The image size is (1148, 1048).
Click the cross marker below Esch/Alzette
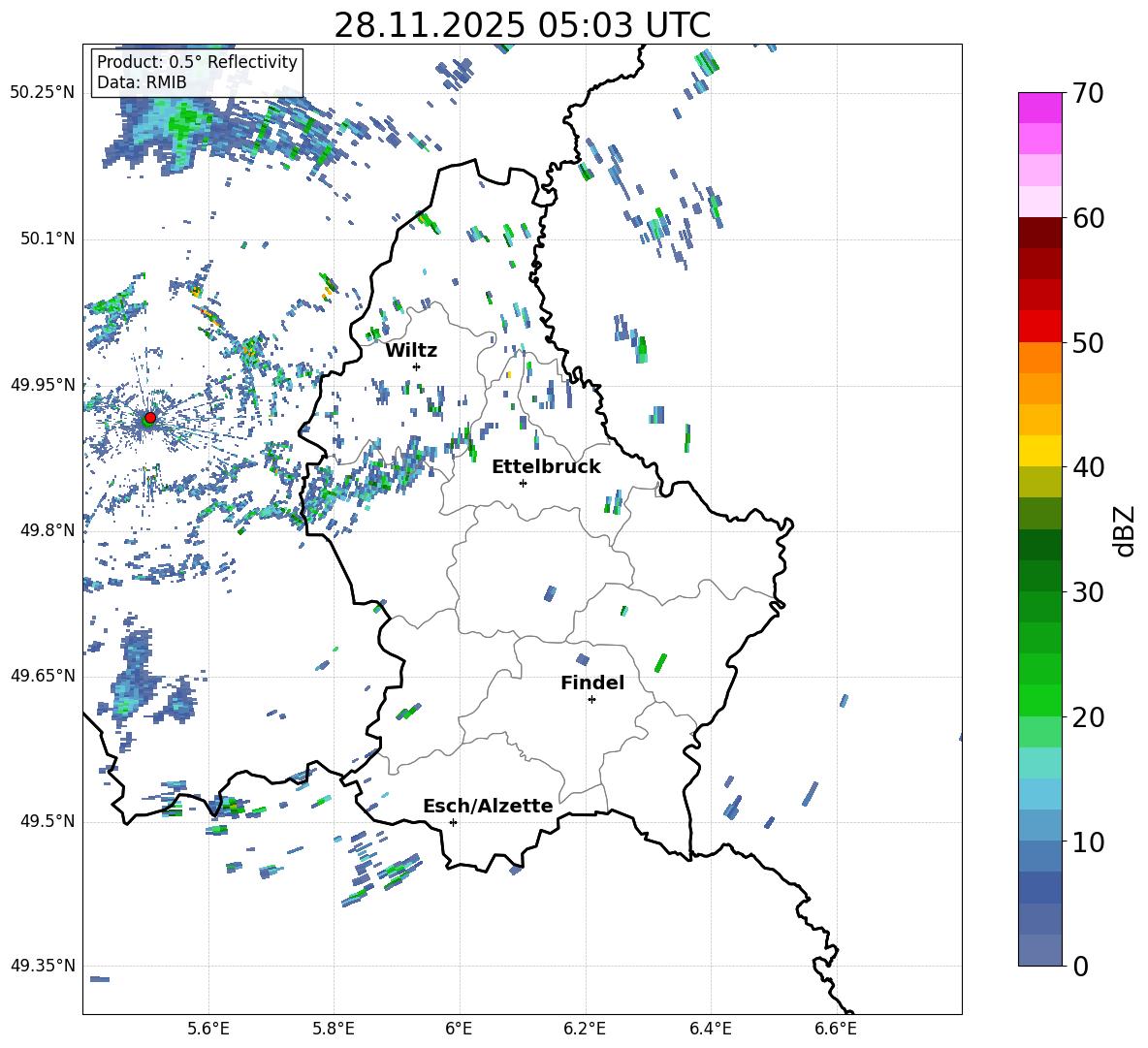click(453, 822)
